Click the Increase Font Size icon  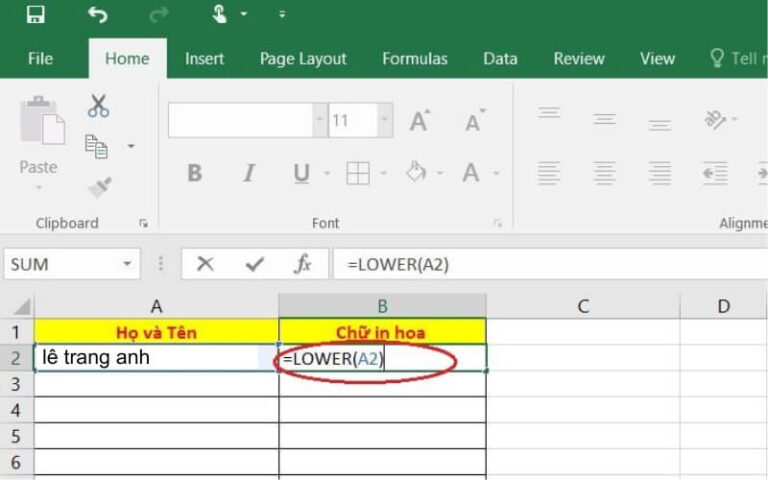[x=420, y=120]
